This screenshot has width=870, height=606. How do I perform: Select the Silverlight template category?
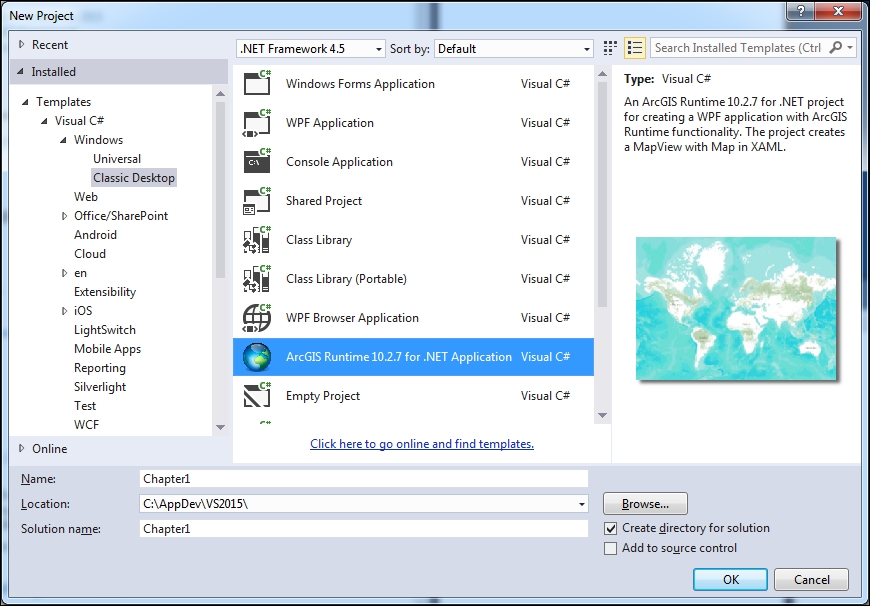[100, 387]
